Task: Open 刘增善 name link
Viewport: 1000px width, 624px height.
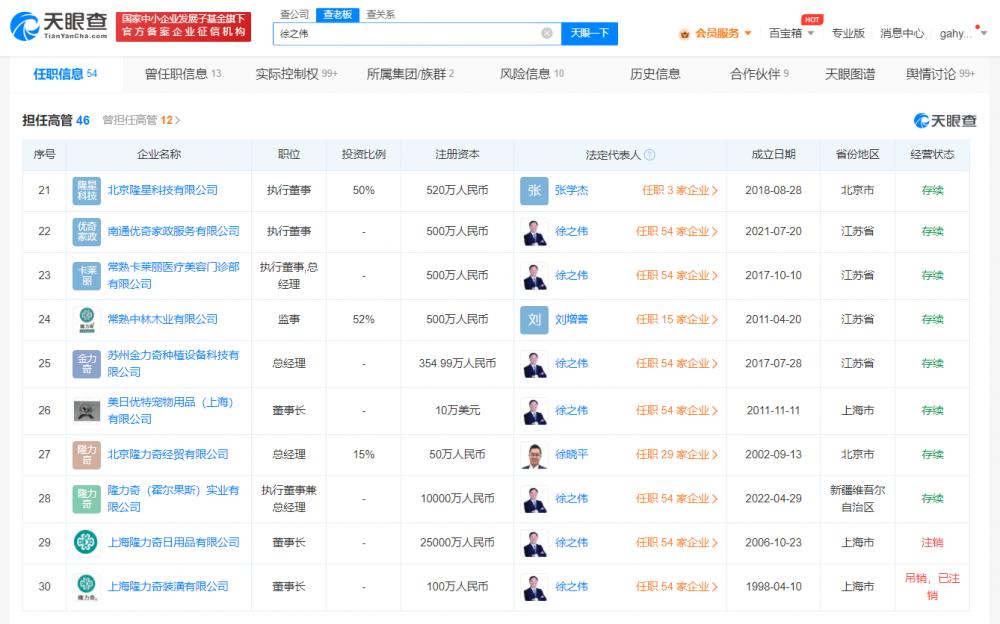Action: point(571,320)
